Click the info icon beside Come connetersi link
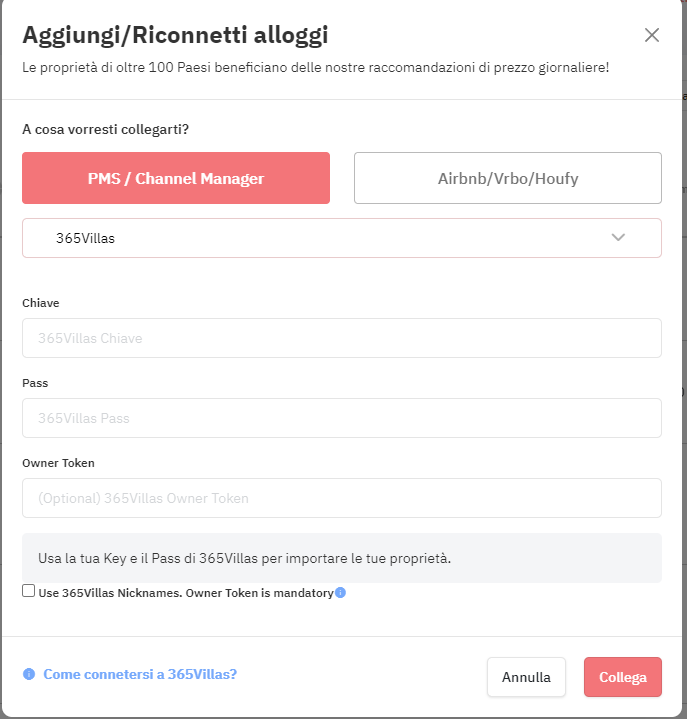Viewport: 687px width, 719px height. pos(29,674)
